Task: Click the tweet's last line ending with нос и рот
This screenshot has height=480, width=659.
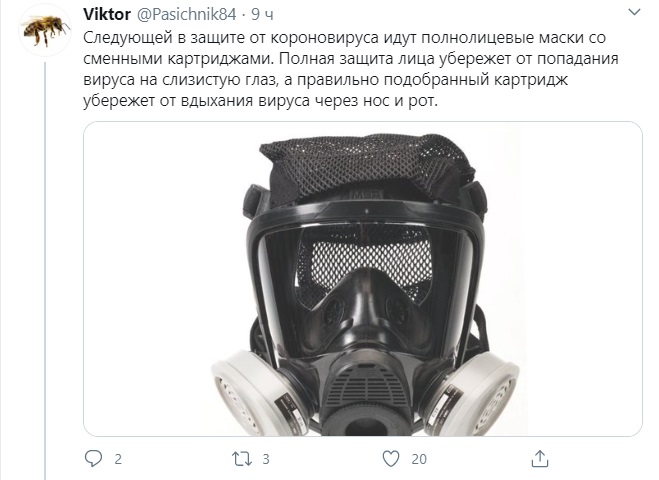Action: [261, 101]
